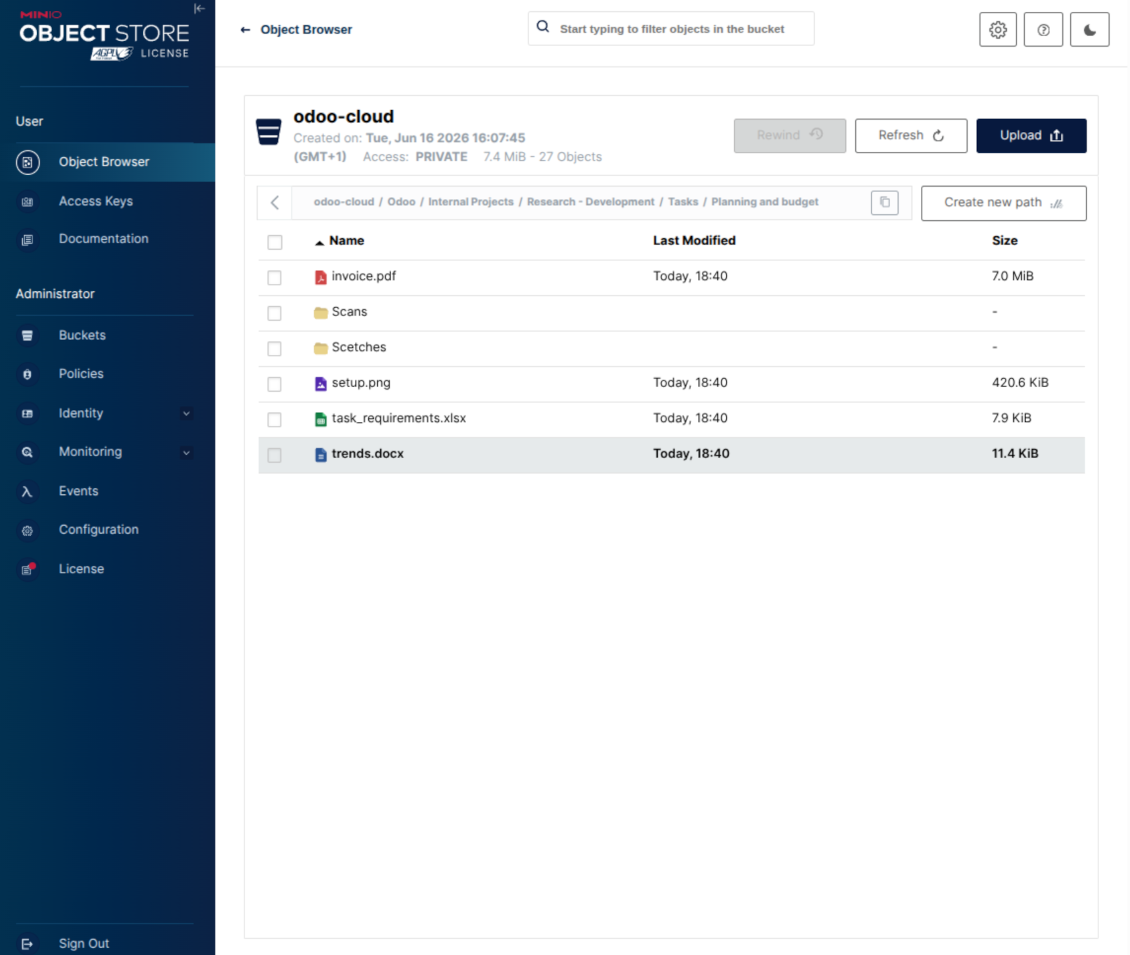Screen dimensions: 1130x955
Task: Click the Scans folder icon
Action: coord(321,313)
